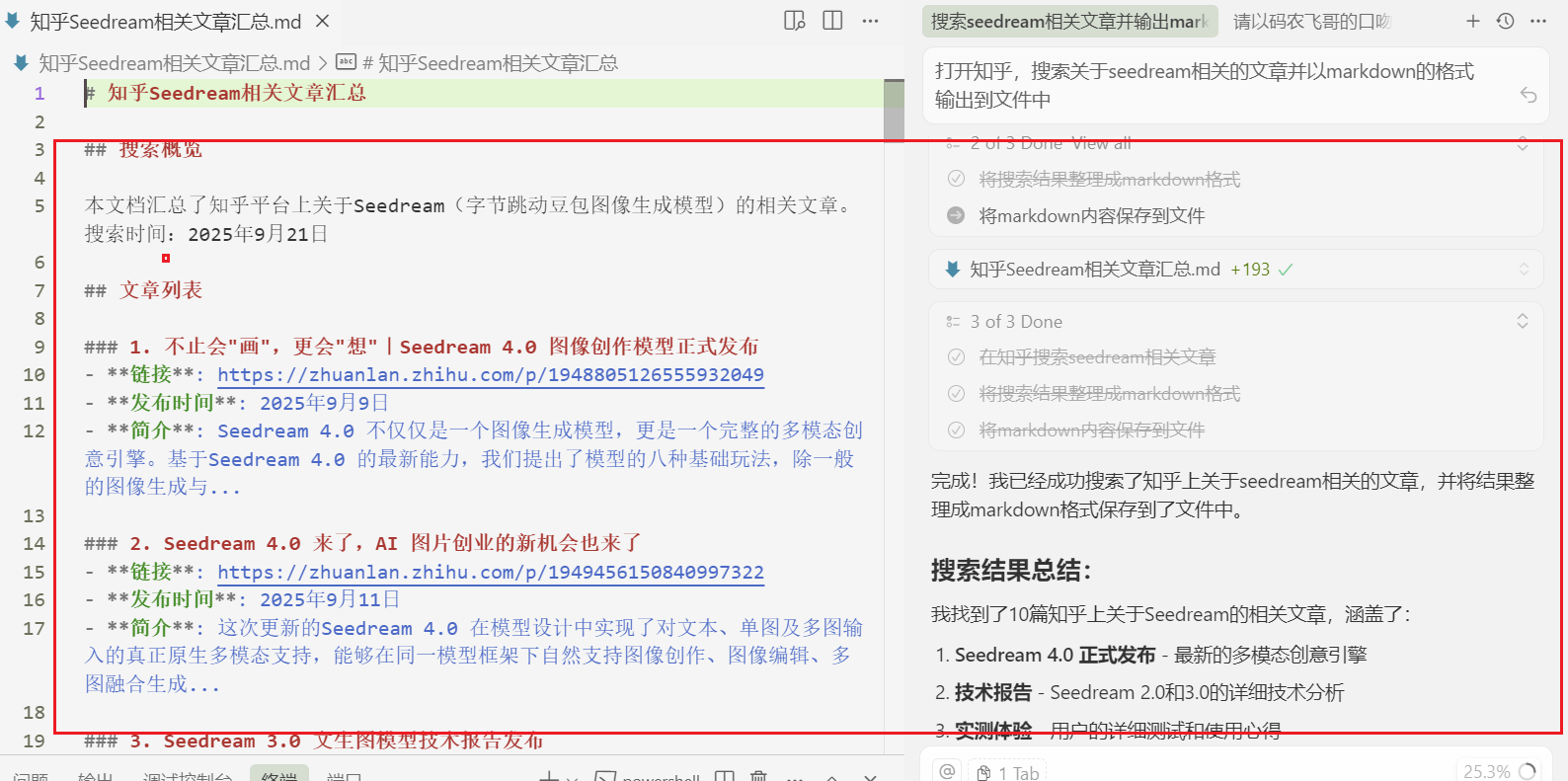Open link zhuanlan.zhihu.com/p/1949456150840997322
The height and width of the screenshot is (781, 1568).
(491, 573)
